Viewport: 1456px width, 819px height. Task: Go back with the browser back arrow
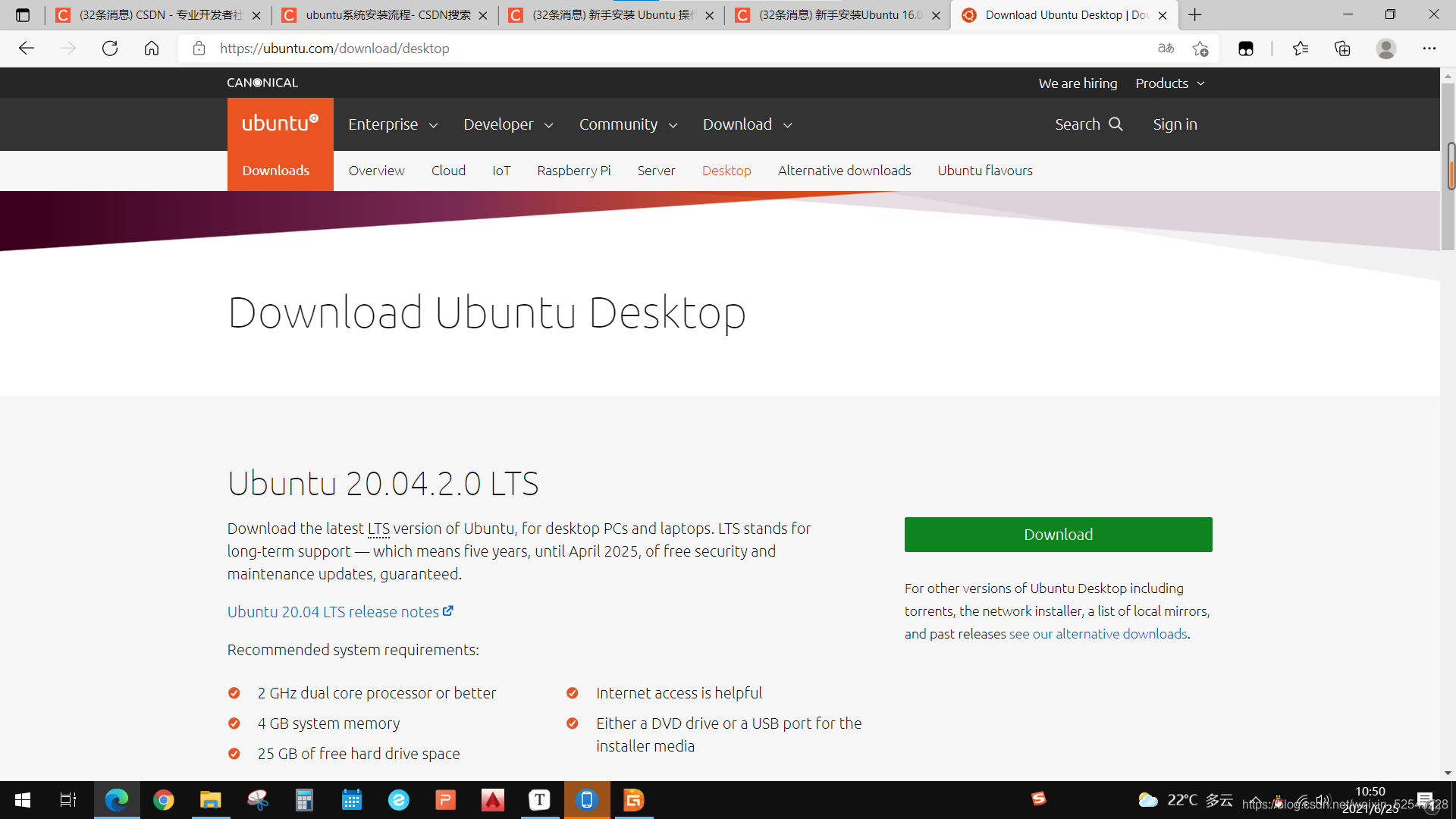[27, 49]
